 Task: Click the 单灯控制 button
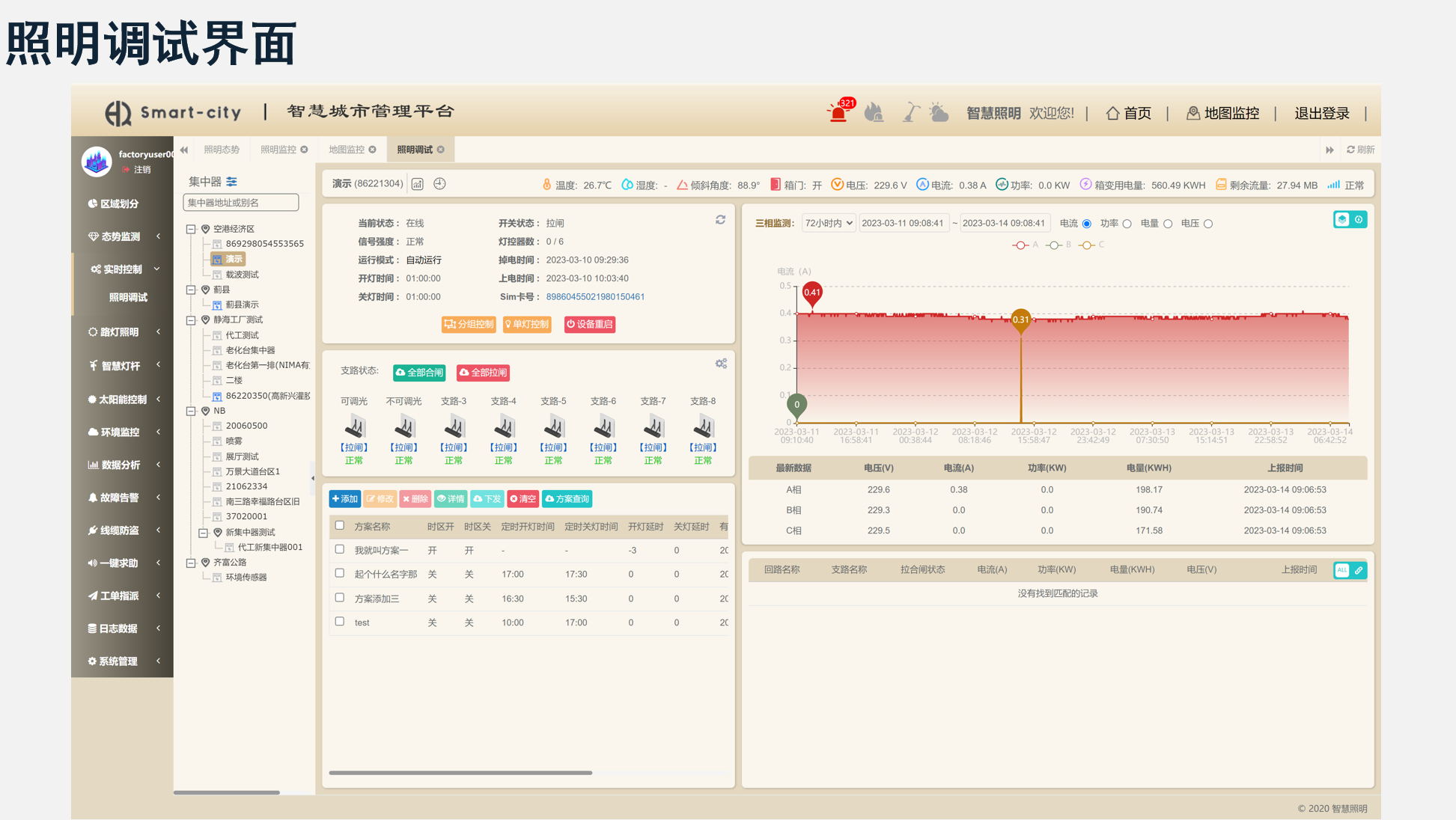pyautogui.click(x=527, y=324)
